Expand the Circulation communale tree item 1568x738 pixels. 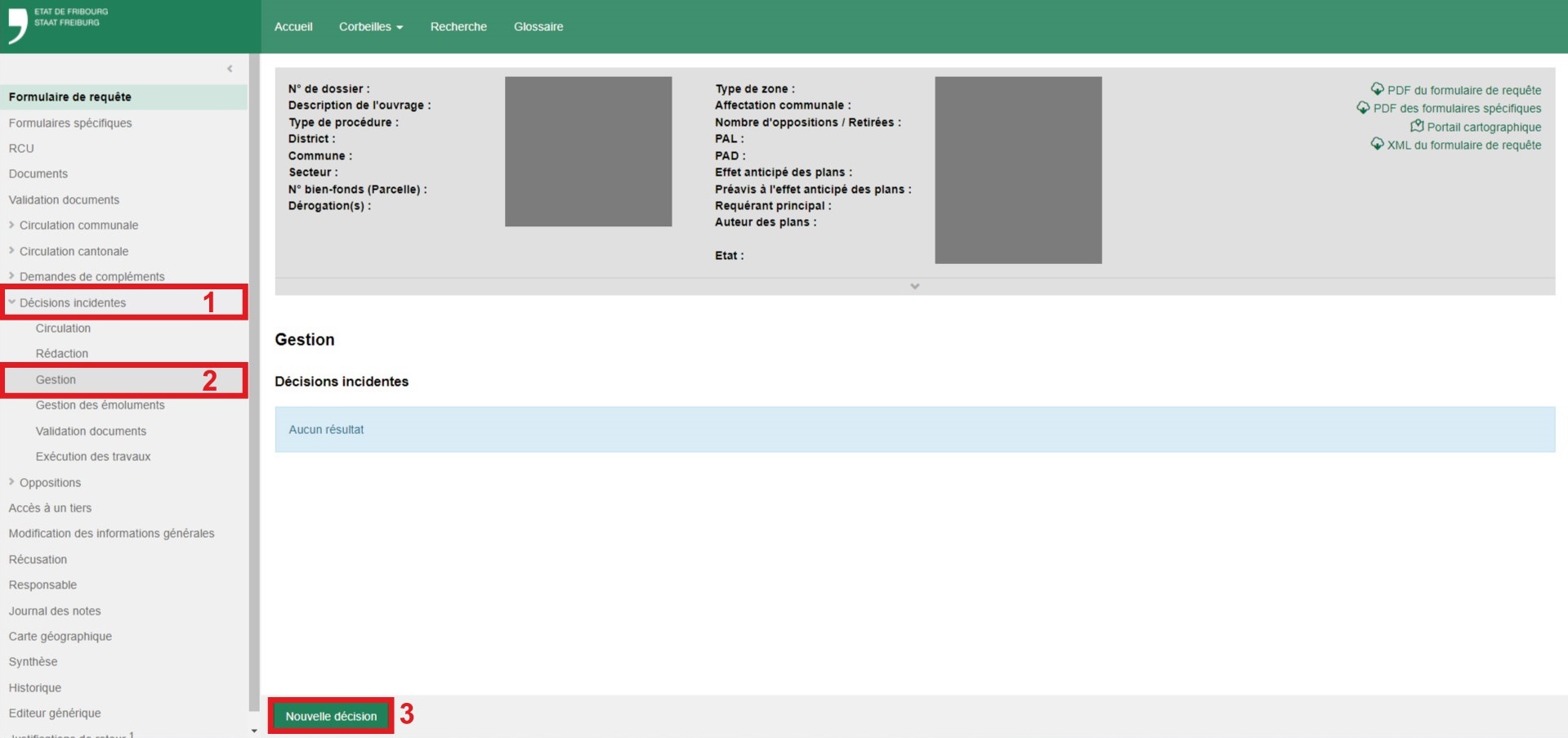[11, 225]
